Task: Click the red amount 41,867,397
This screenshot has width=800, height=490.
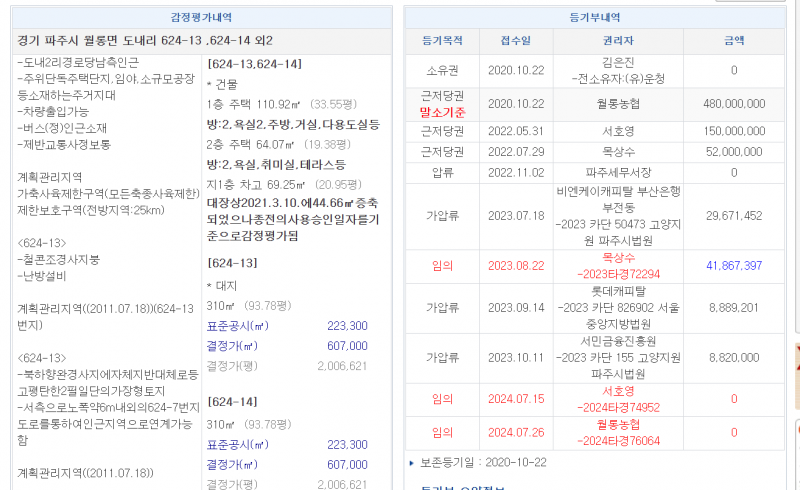Action: (733, 265)
